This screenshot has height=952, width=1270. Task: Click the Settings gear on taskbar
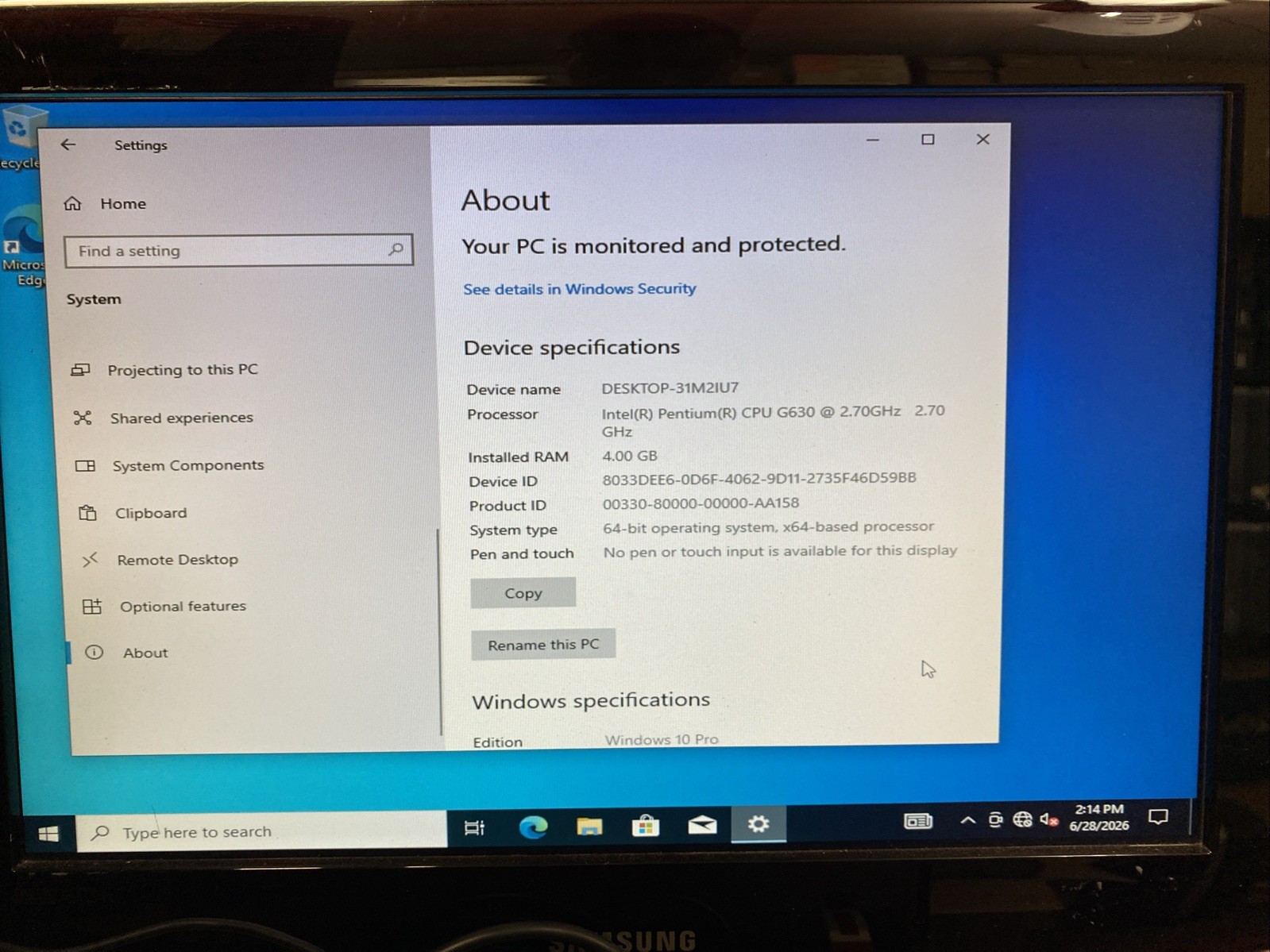(x=759, y=824)
